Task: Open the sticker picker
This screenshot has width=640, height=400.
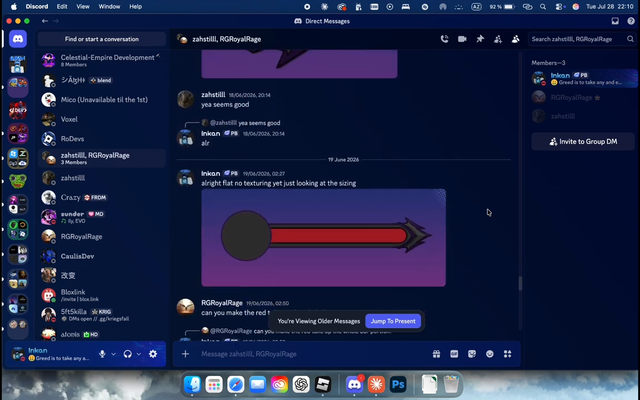Action: click(472, 354)
